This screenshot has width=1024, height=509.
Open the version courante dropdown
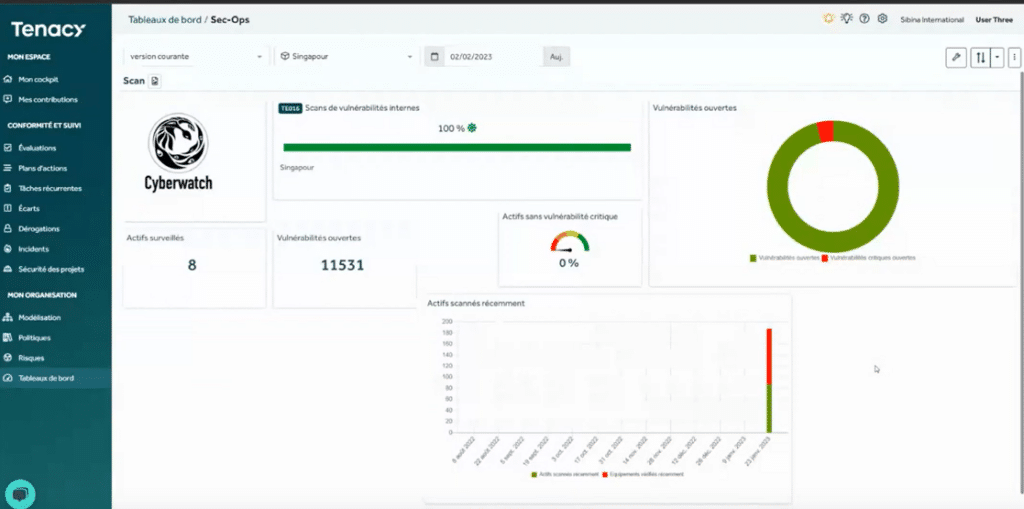tap(196, 57)
